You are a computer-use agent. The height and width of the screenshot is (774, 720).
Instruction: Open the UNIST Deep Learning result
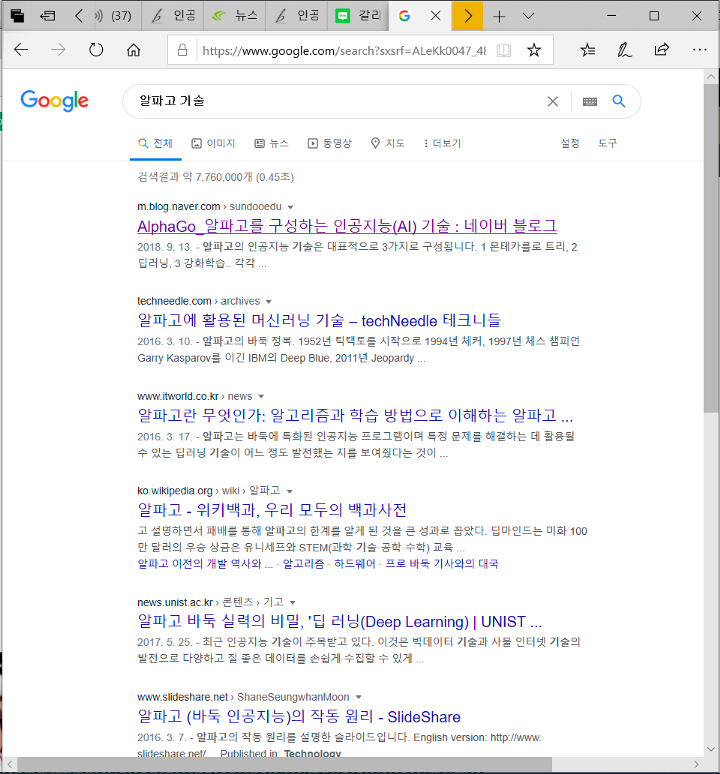340,621
